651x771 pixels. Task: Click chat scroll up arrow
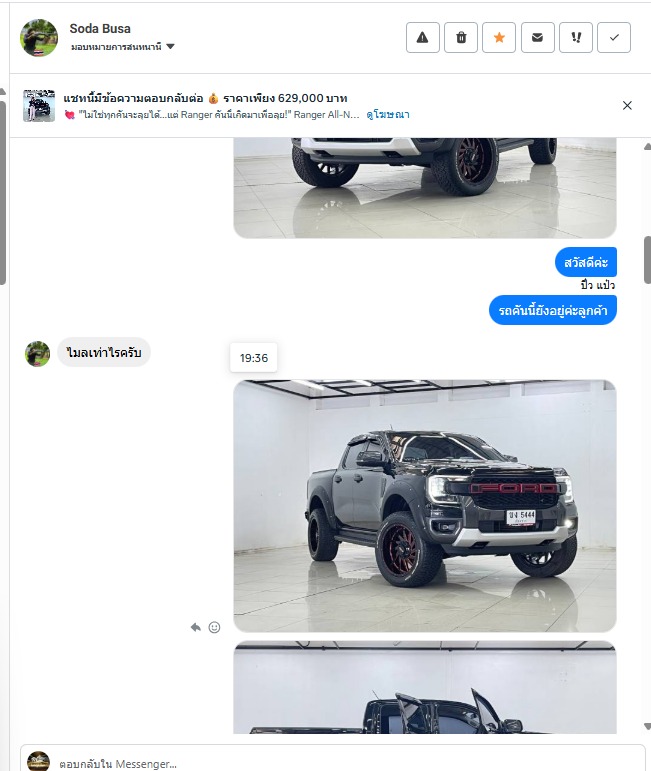tap(647, 147)
